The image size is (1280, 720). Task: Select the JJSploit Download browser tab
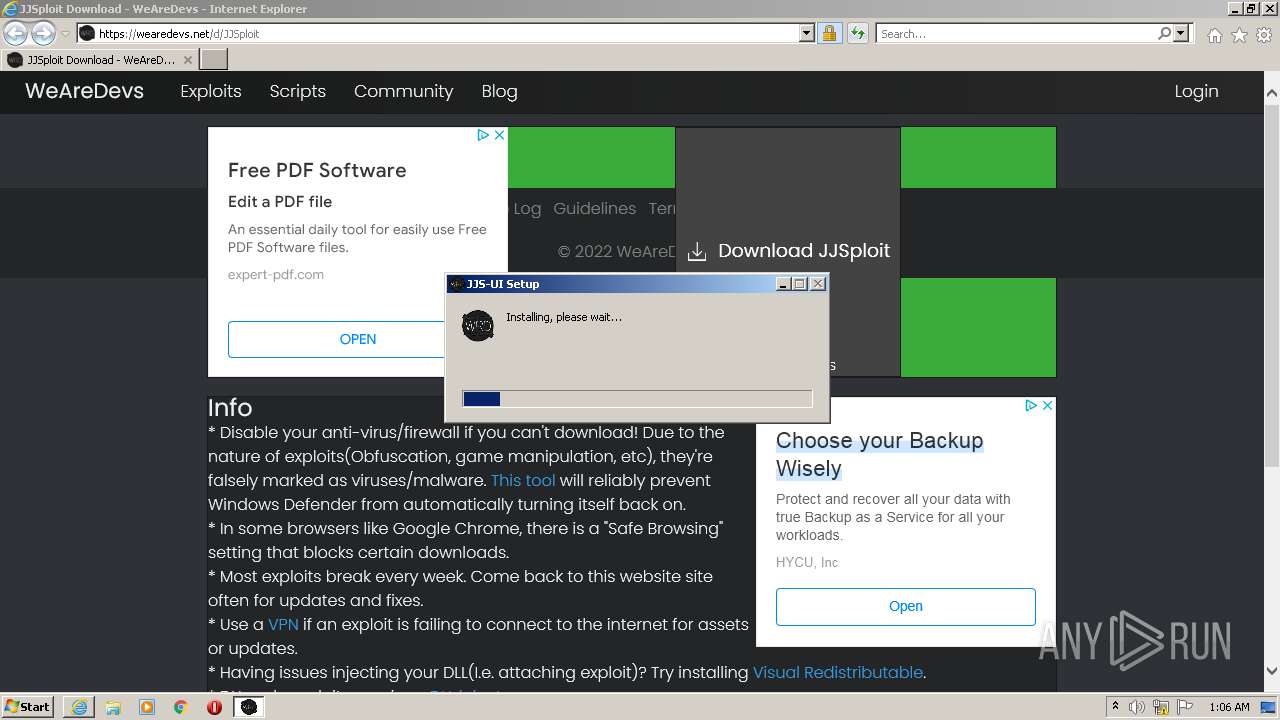click(98, 60)
